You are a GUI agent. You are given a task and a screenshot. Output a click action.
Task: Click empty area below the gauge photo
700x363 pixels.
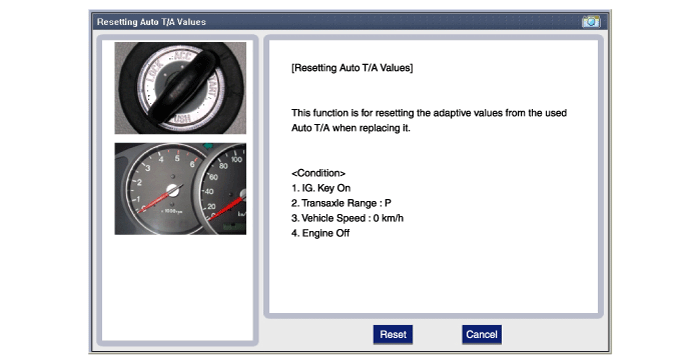point(179,288)
